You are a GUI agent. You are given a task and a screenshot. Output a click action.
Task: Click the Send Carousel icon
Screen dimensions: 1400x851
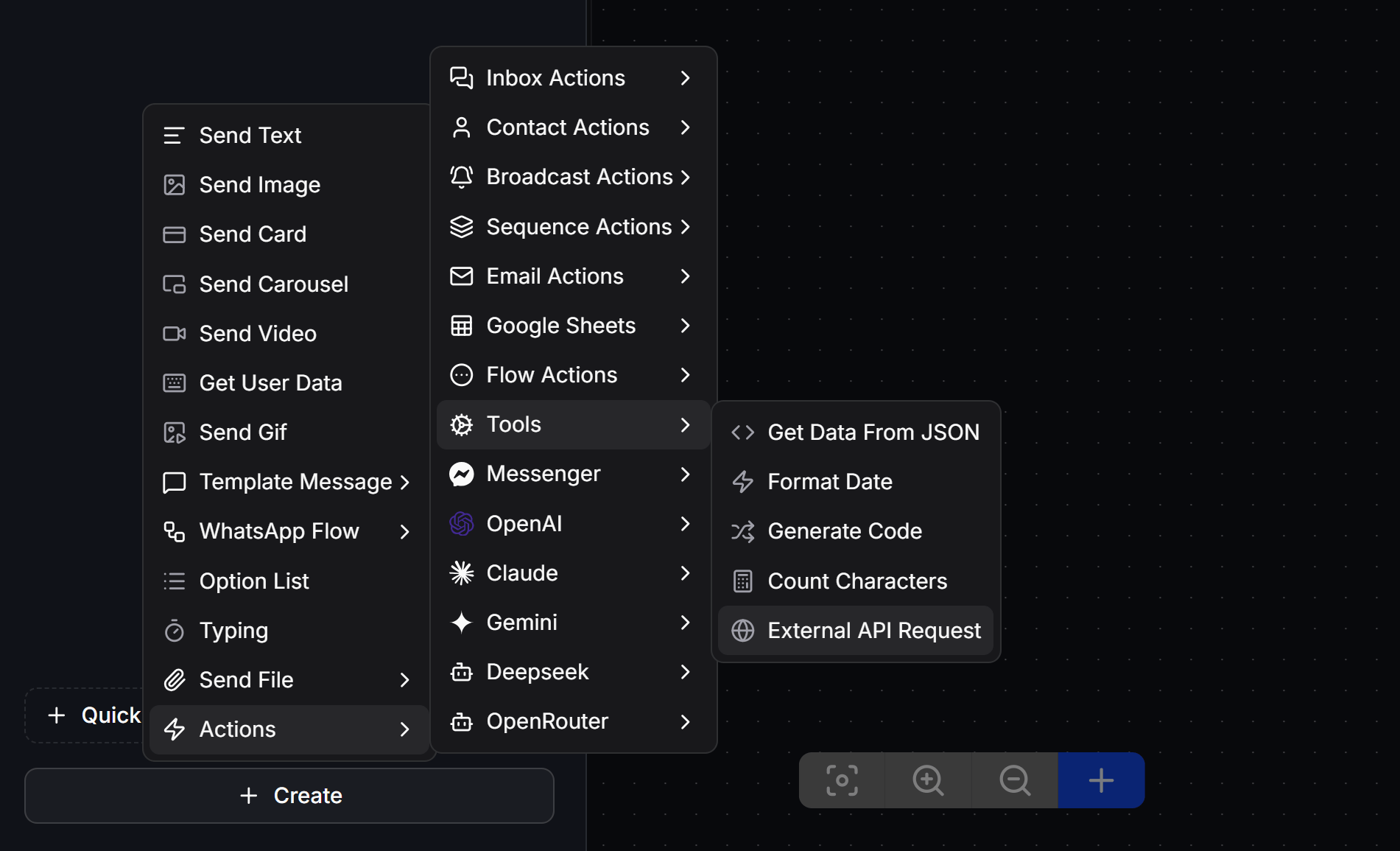174,284
